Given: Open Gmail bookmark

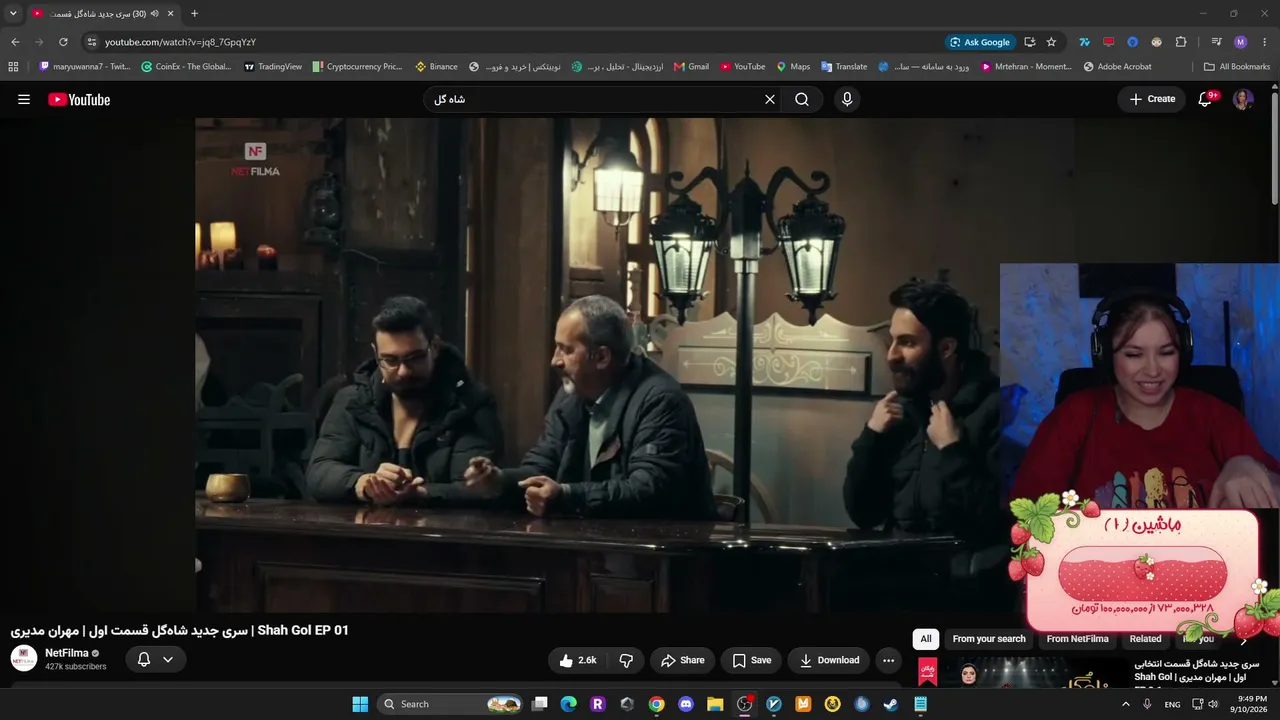Looking at the screenshot, I should 691,67.
